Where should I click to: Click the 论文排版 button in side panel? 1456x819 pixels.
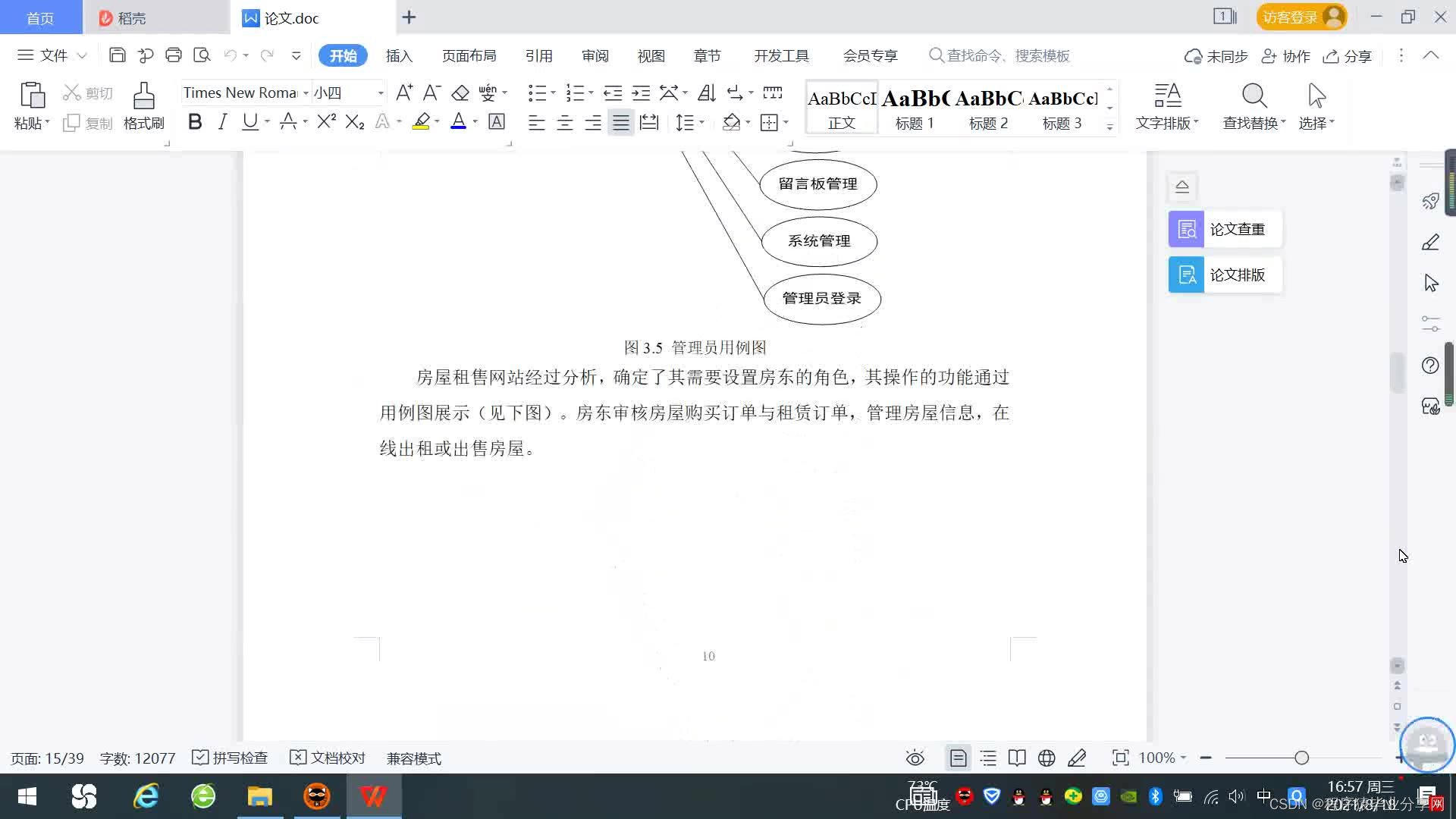(x=1225, y=275)
